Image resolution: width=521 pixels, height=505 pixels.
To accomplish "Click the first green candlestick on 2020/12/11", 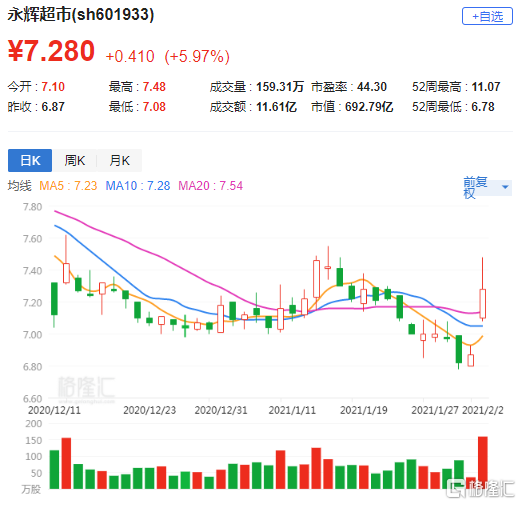I will (54, 299).
